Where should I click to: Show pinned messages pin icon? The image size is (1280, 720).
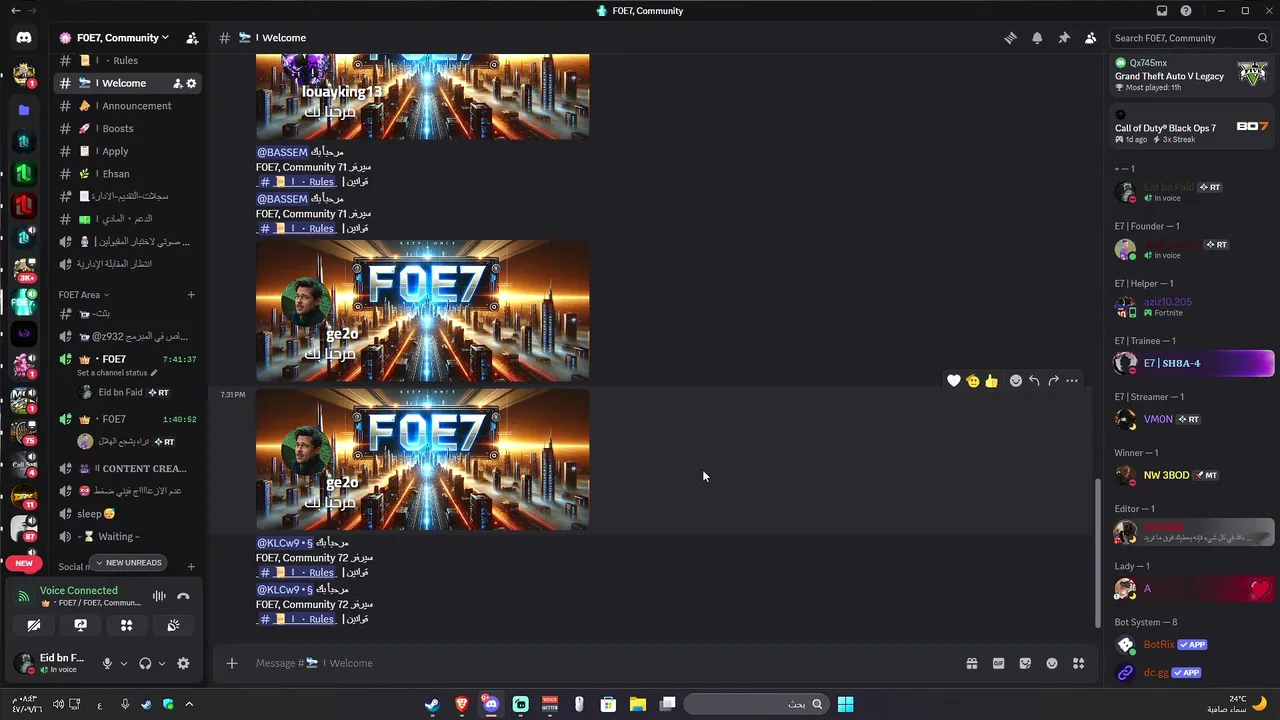[1064, 38]
